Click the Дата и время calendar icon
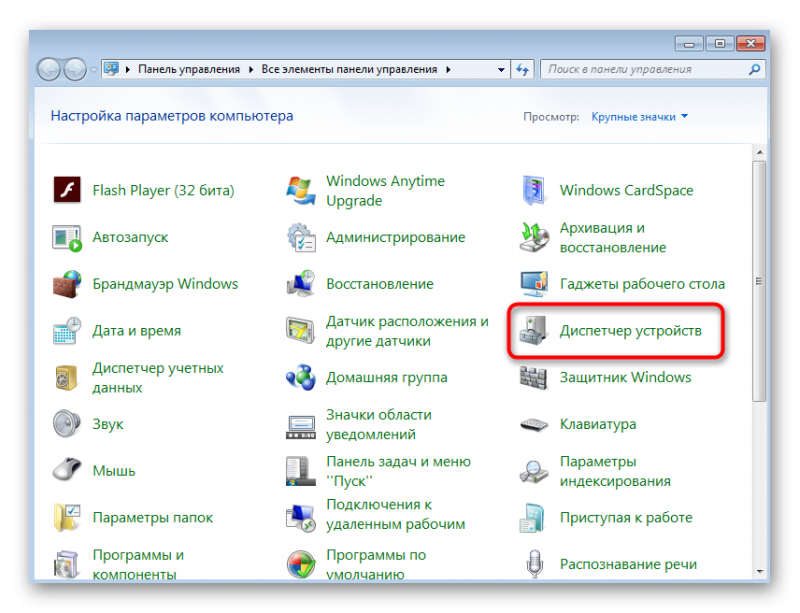The height and width of the screenshot is (613, 800). (x=67, y=331)
